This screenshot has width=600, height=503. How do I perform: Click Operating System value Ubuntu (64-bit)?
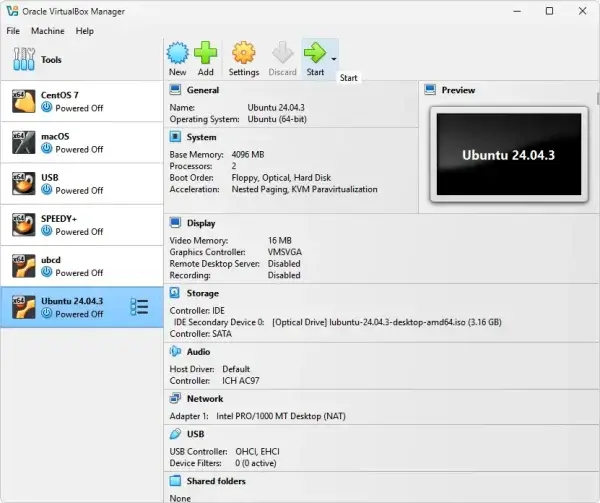(x=277, y=119)
